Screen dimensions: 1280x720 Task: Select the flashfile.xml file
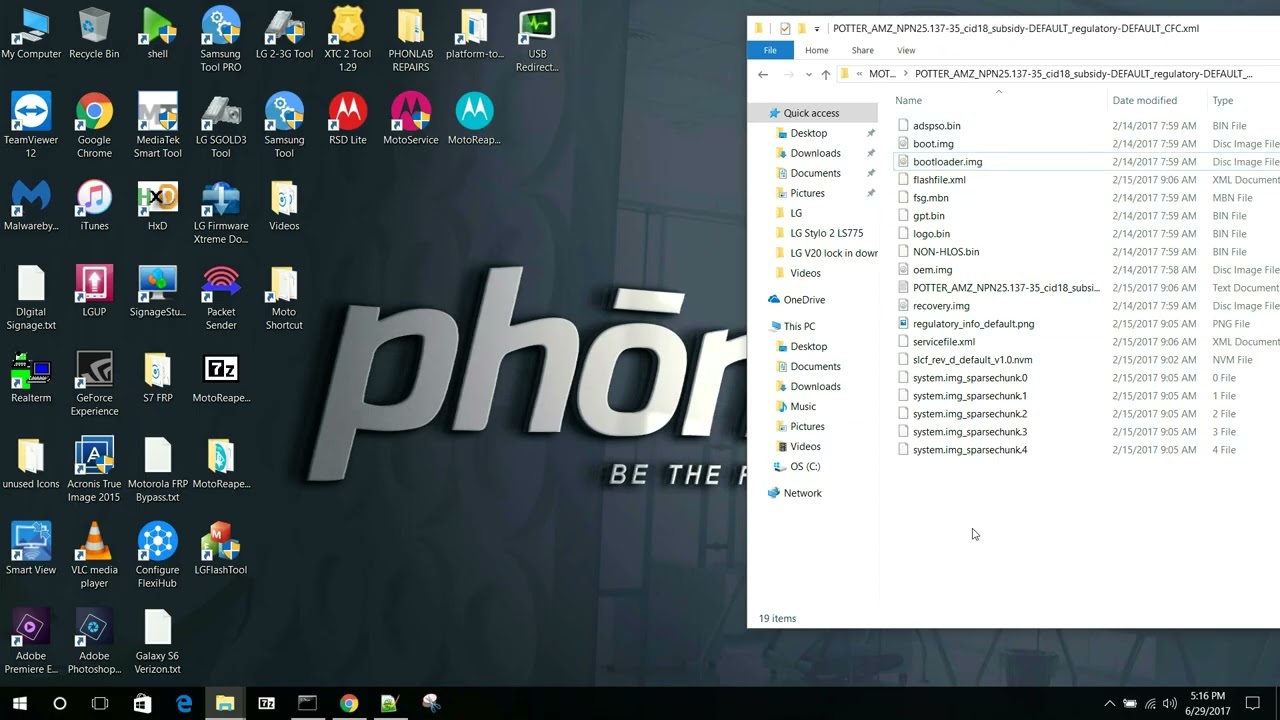click(939, 180)
